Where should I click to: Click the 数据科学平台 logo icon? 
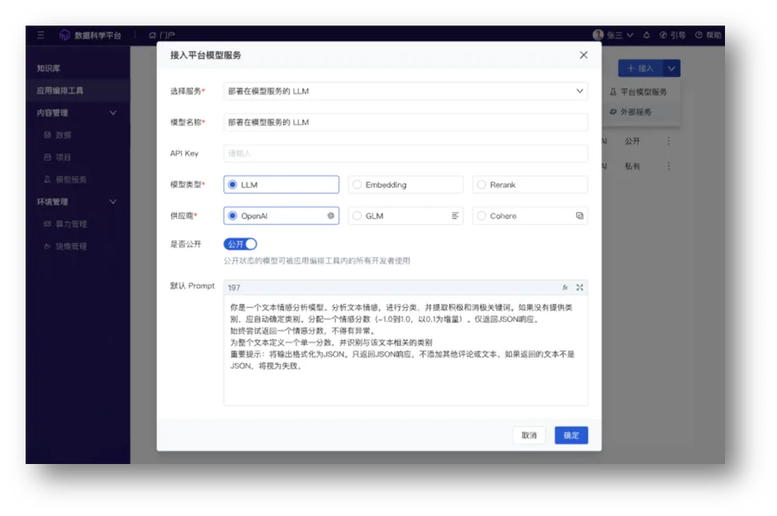coord(64,35)
